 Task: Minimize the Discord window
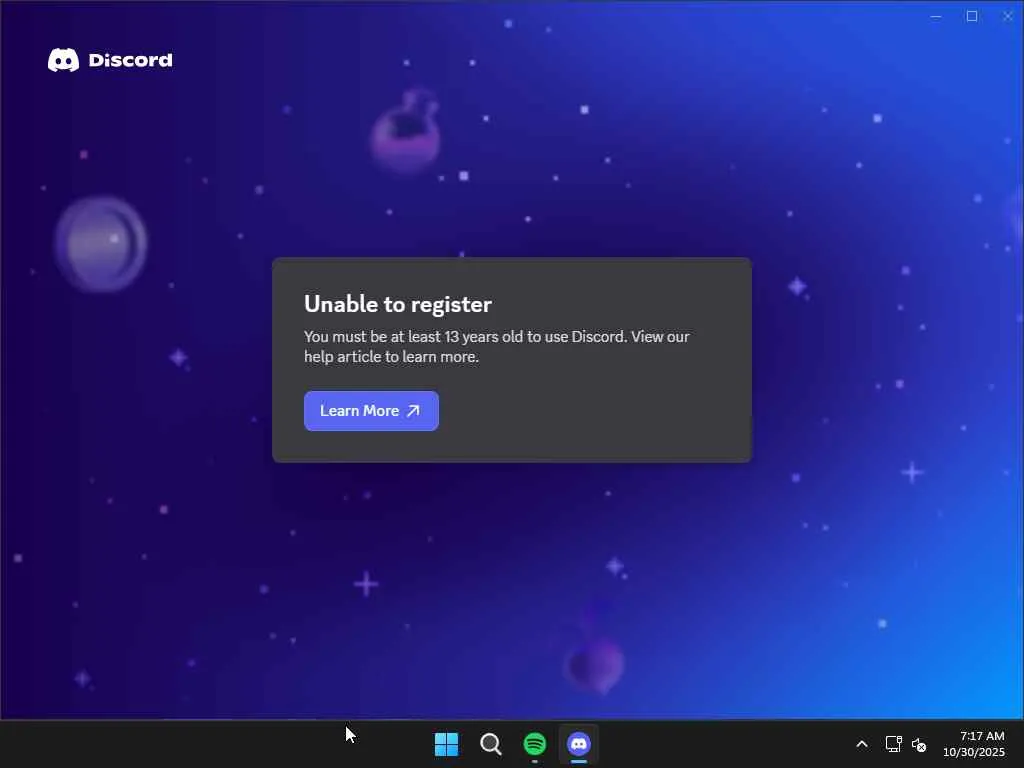tap(936, 16)
